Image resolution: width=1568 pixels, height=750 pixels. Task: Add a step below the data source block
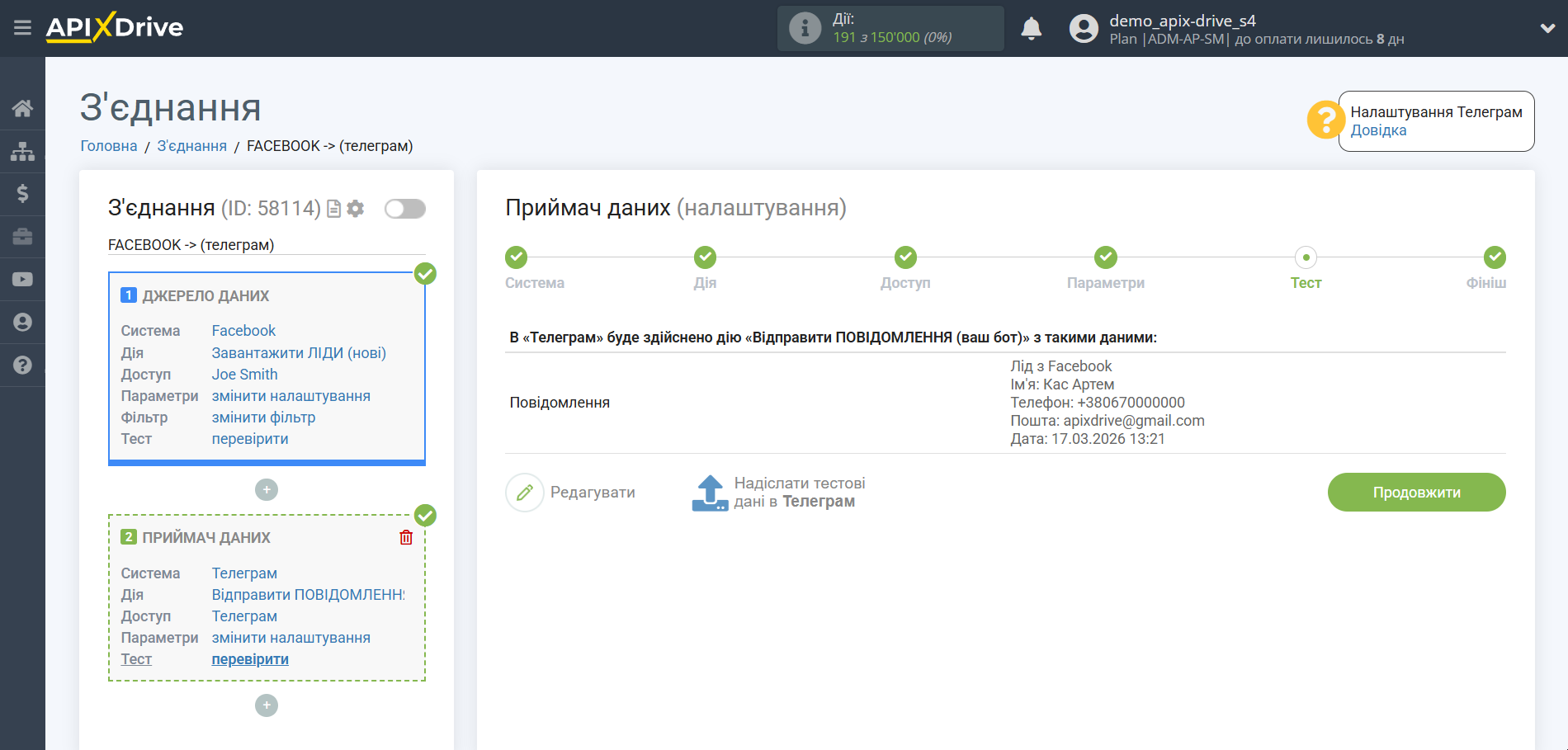tap(266, 490)
